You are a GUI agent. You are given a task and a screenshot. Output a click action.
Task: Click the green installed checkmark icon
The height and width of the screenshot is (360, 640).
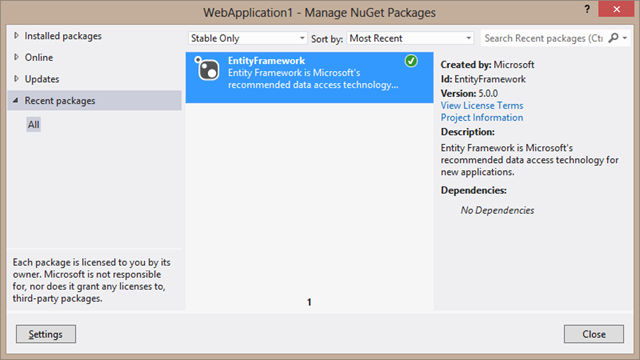point(411,61)
